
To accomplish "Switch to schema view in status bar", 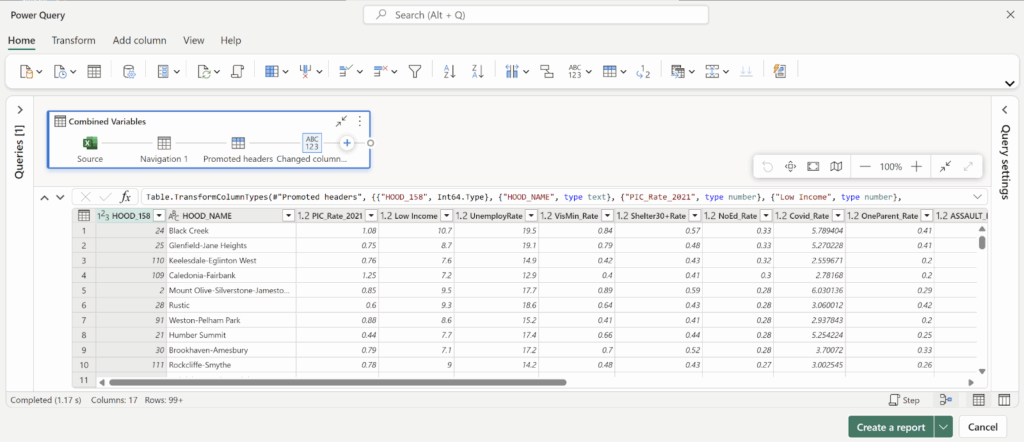I will tap(1004, 400).
